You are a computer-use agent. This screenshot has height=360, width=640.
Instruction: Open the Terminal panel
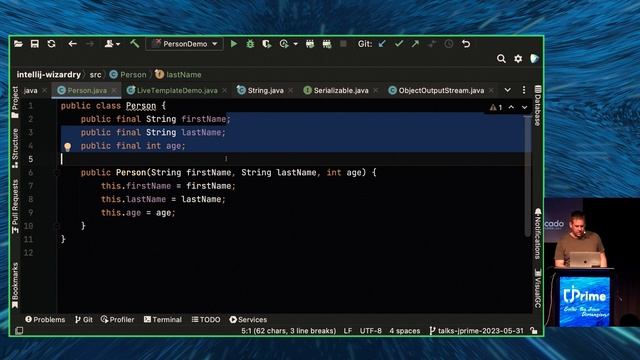pyautogui.click(x=163, y=320)
